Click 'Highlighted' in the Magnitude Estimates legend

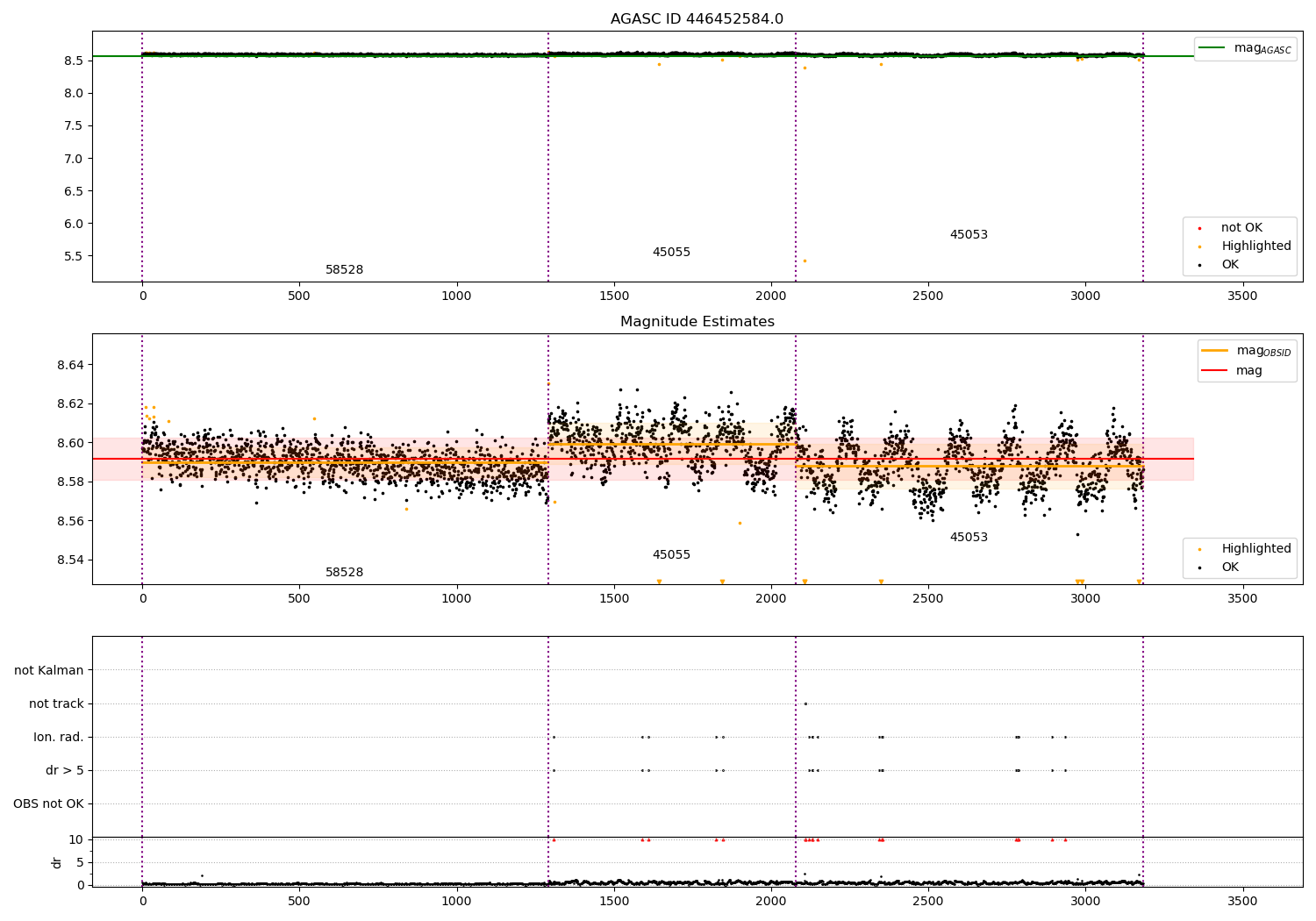tap(1256, 549)
